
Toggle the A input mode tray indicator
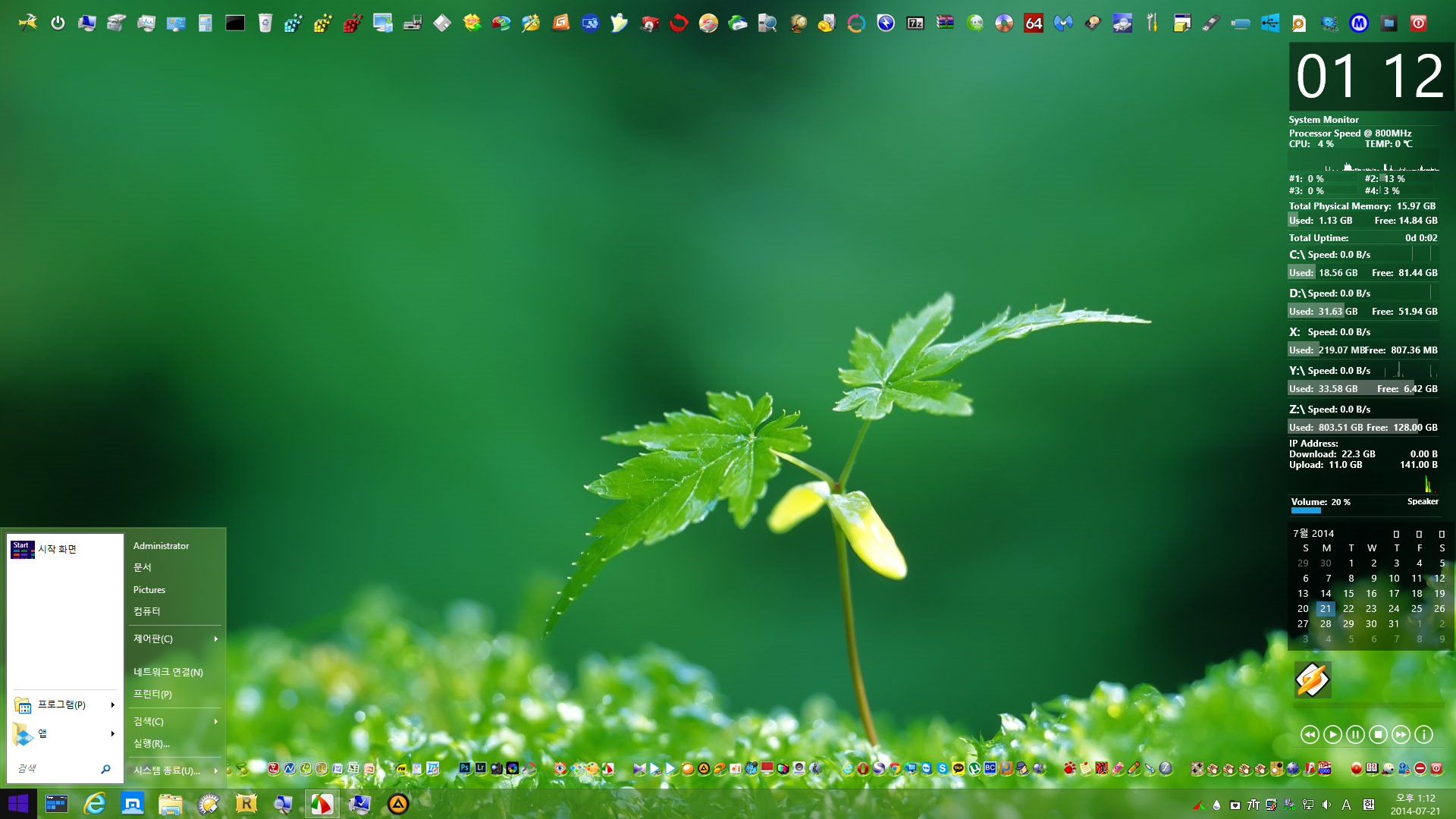pos(1347,805)
